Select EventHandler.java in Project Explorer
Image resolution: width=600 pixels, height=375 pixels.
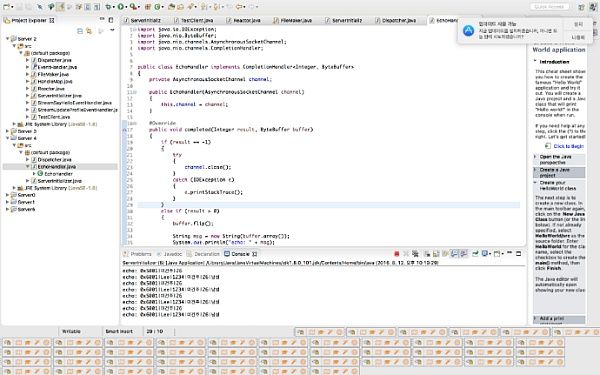(x=54, y=67)
